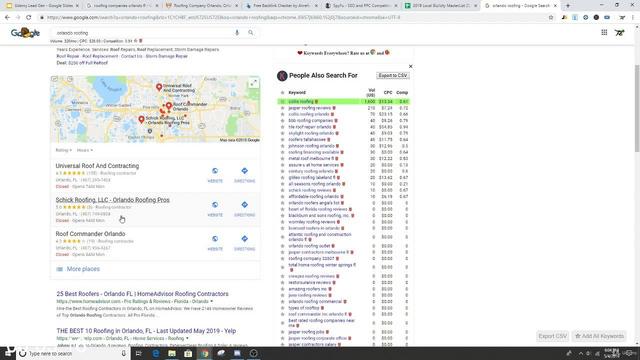Switch to Free Backlink Checker tab
Viewport: 640px width, 360px height.
(x=281, y=6)
